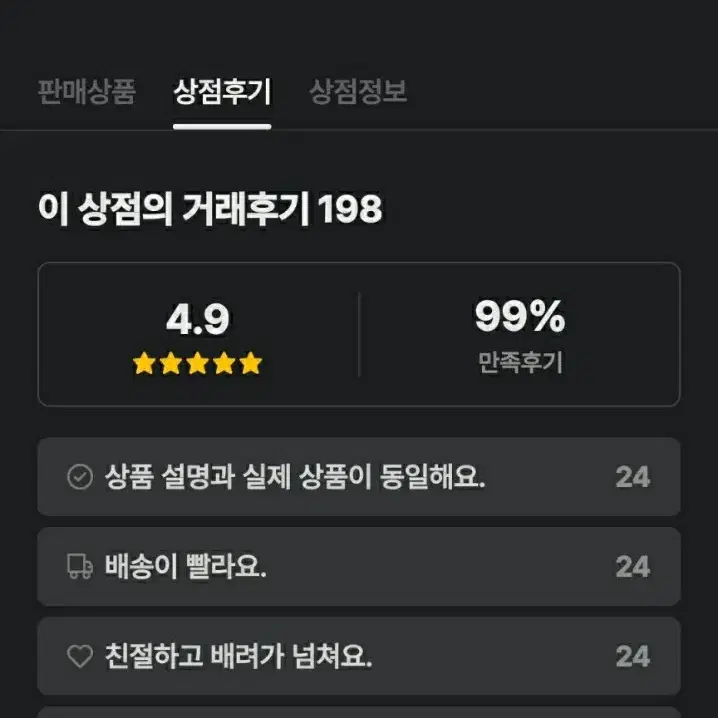This screenshot has width=718, height=718.
Task: Open the 판매상품 tab
Action: click(x=87, y=92)
